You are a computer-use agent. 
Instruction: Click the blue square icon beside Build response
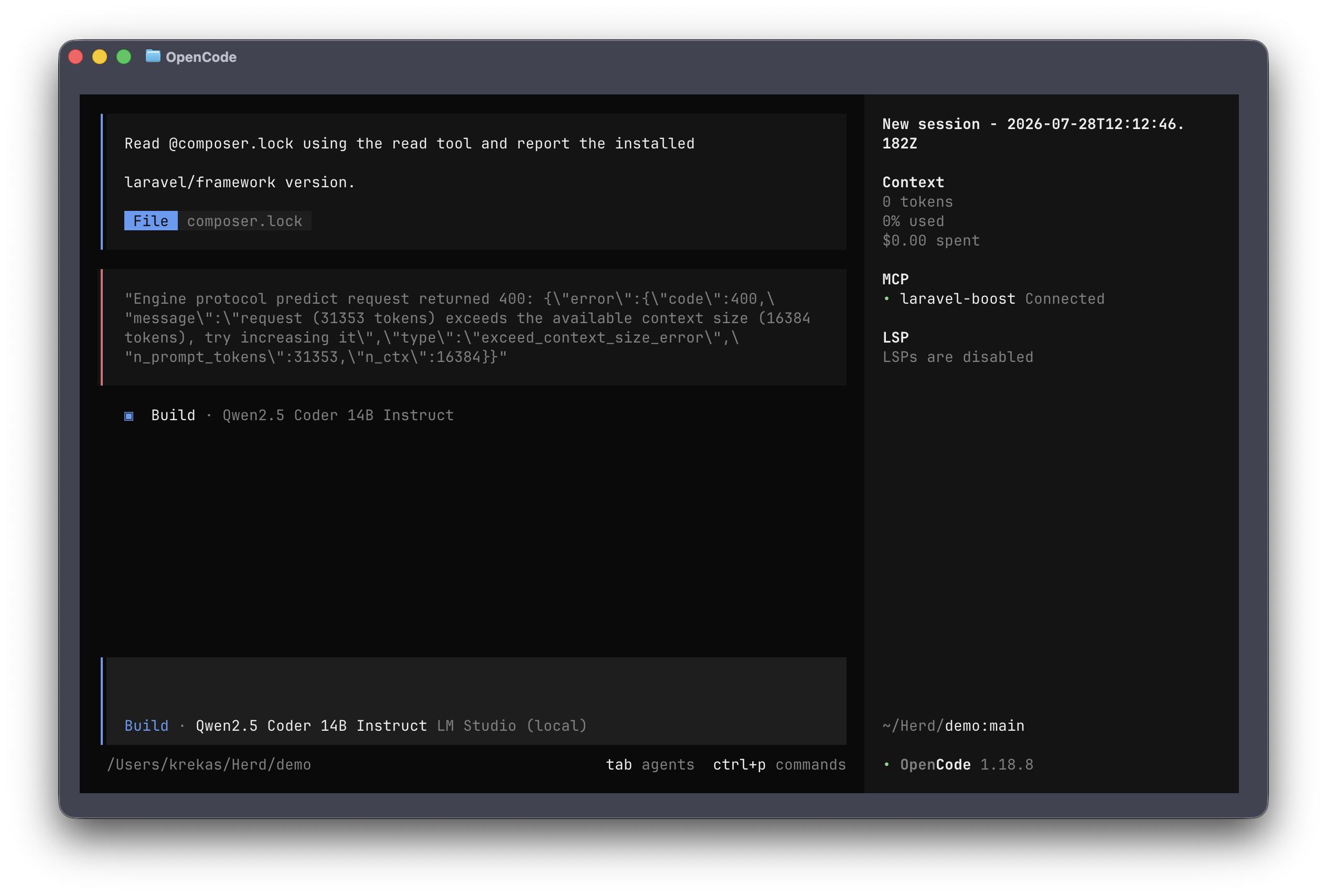(x=129, y=415)
